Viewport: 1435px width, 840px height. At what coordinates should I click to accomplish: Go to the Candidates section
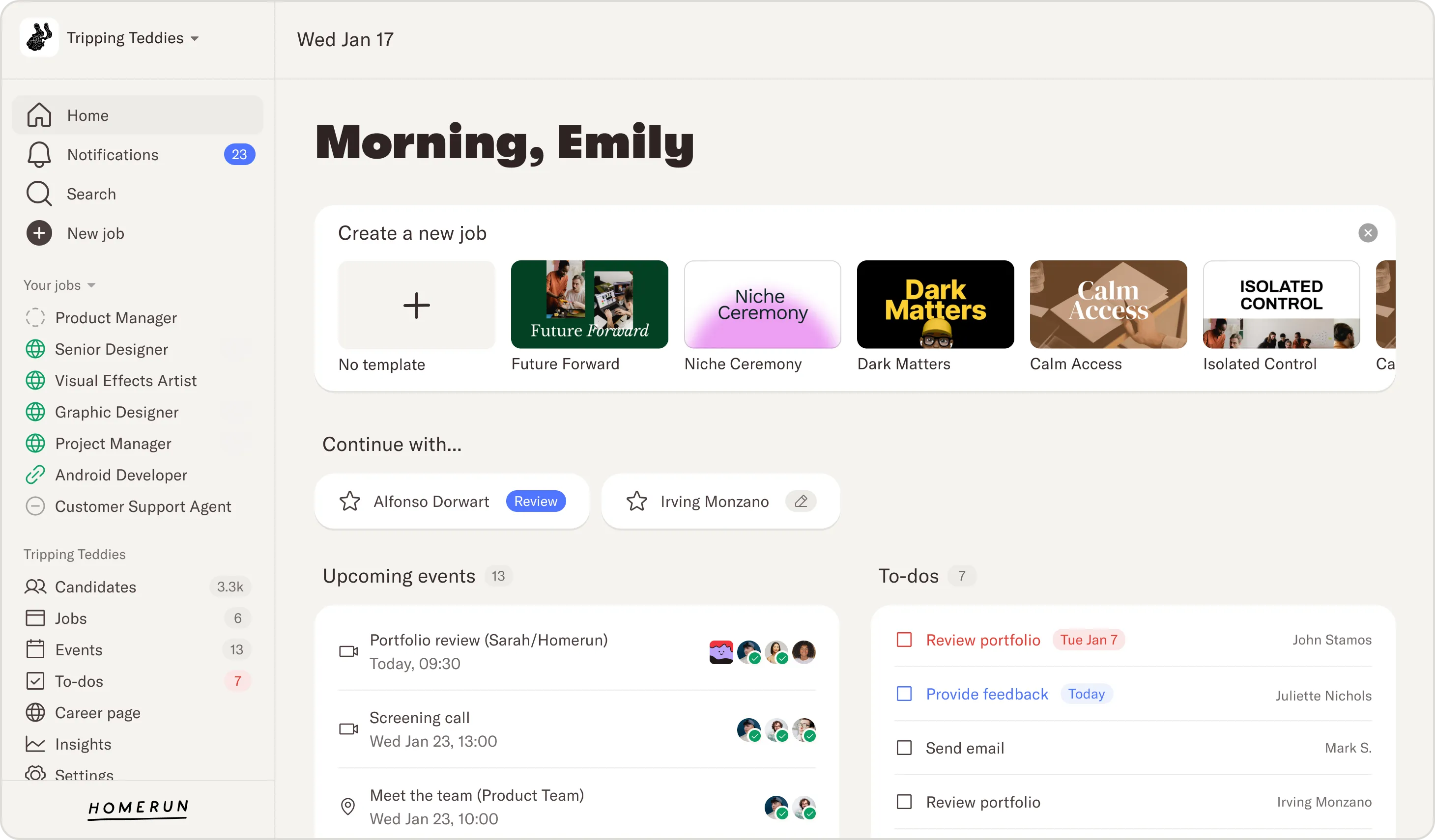click(x=95, y=587)
